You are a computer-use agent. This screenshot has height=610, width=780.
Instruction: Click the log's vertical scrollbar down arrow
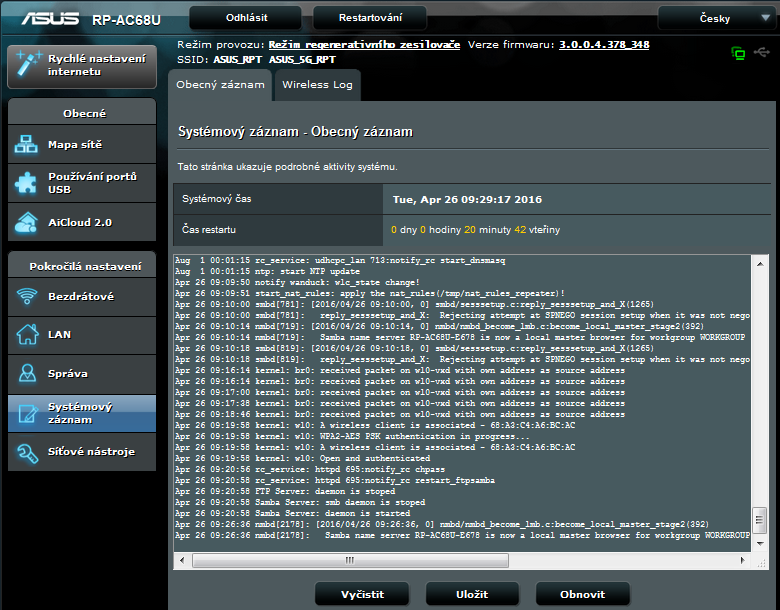tap(759, 534)
